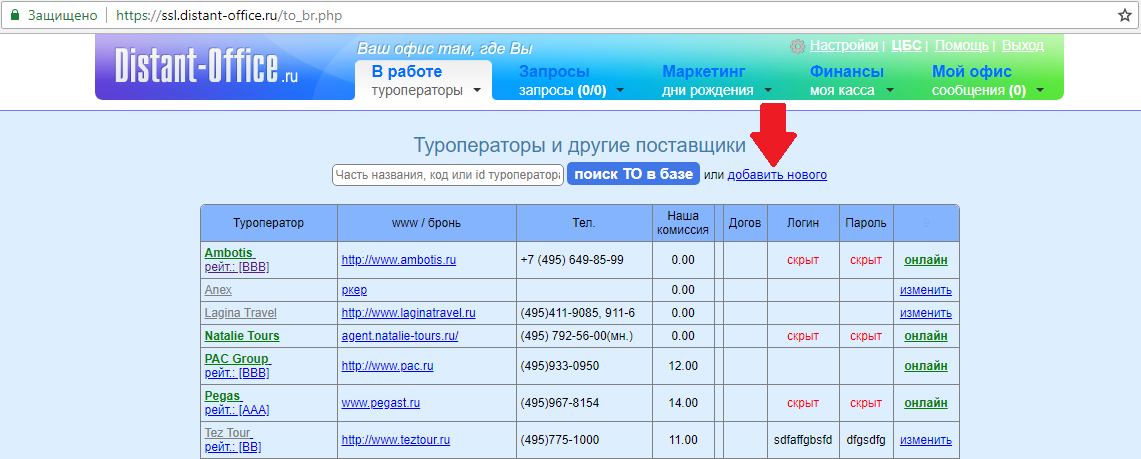Open the Настройки link
Image resolution: width=1141 pixels, height=459 pixels.
coord(843,45)
